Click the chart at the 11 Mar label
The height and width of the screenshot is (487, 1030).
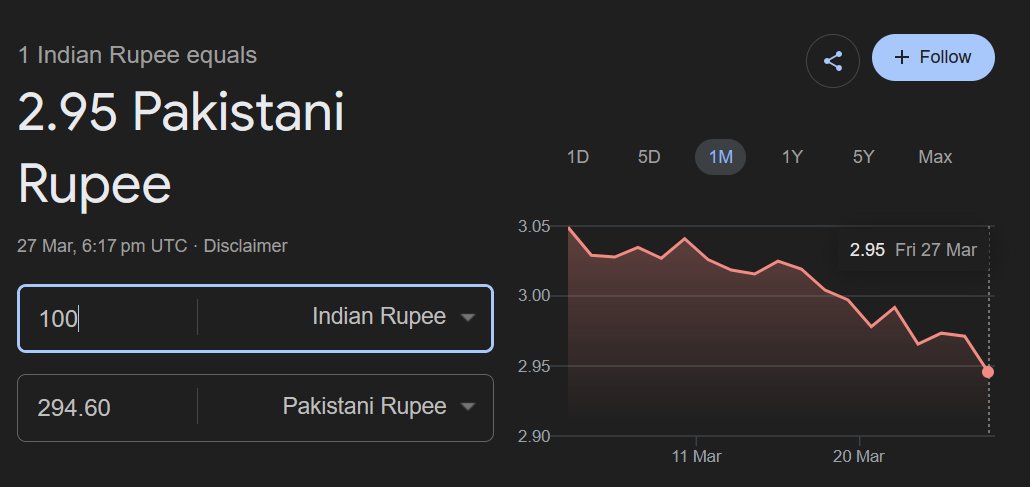(696, 456)
